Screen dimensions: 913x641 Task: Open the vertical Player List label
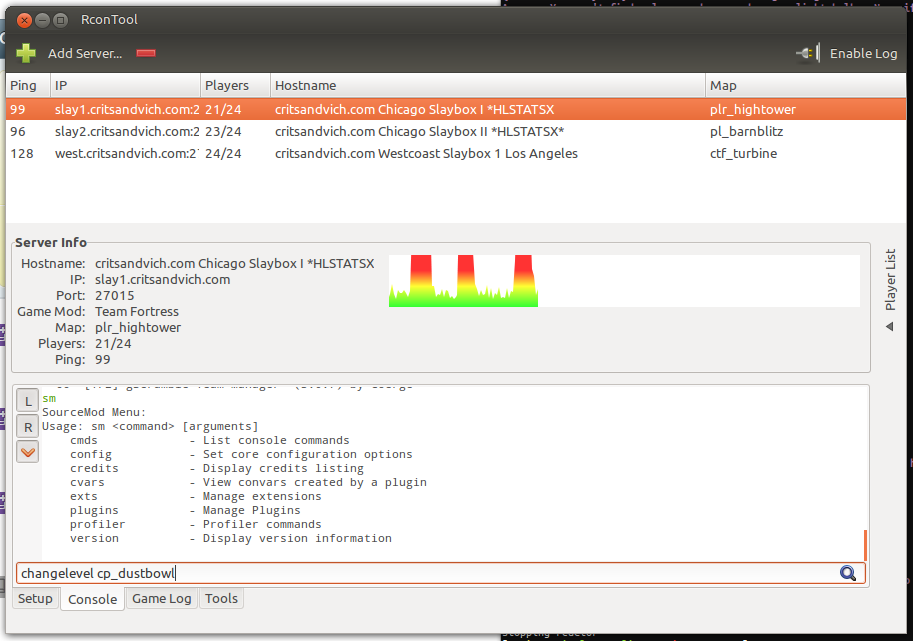coord(890,279)
